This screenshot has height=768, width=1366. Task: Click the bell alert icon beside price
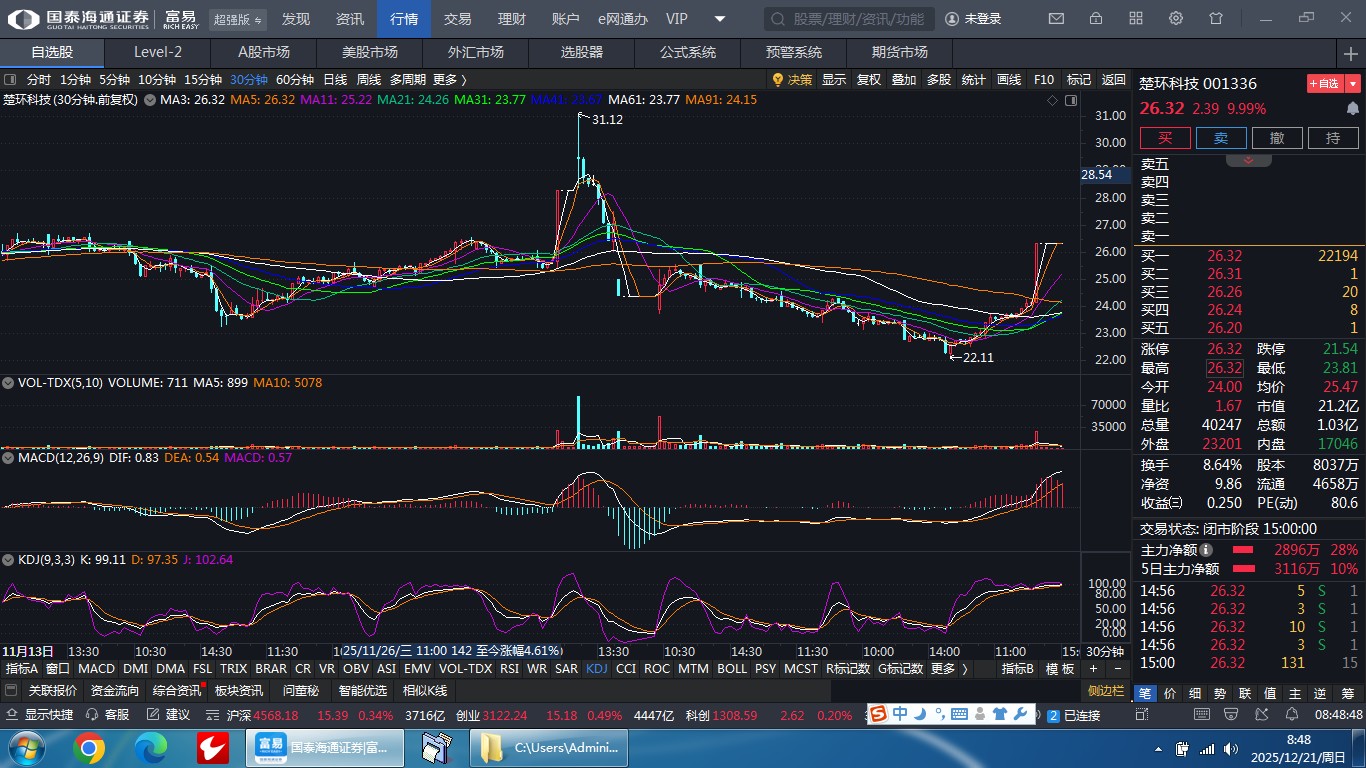[x=1353, y=109]
